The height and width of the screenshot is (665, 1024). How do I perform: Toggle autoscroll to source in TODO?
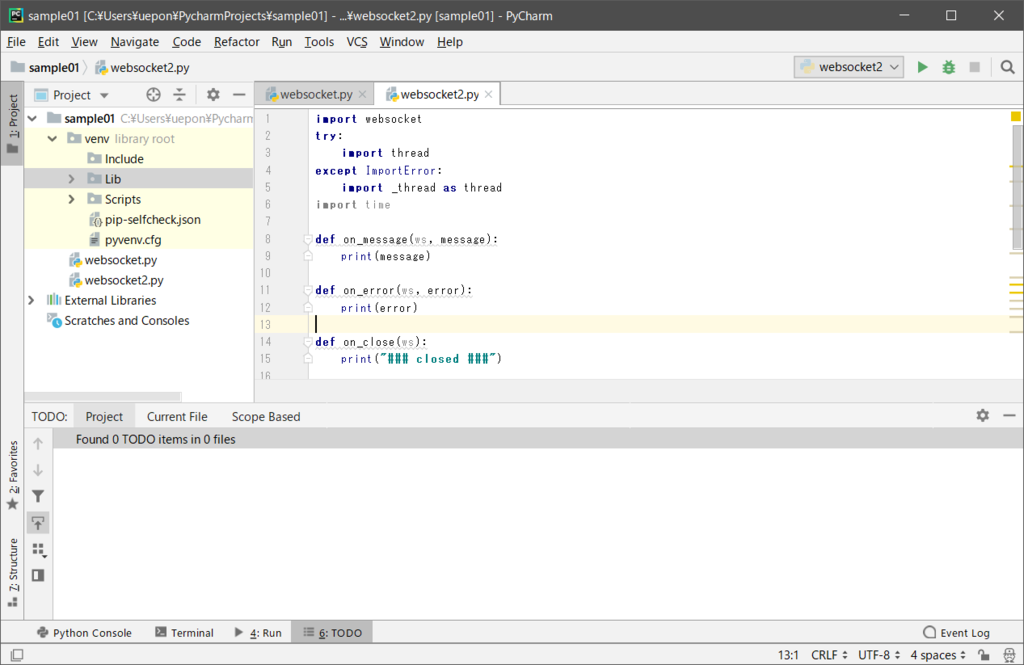(38, 523)
